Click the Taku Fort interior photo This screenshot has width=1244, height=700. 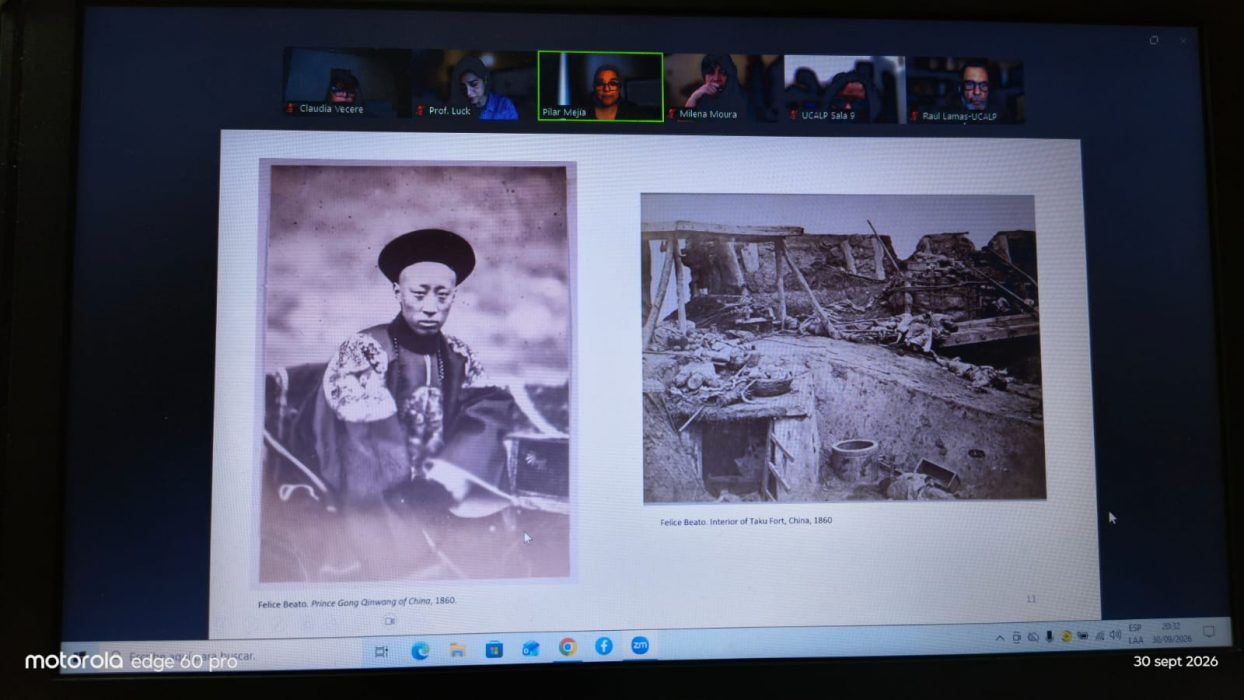pos(843,346)
